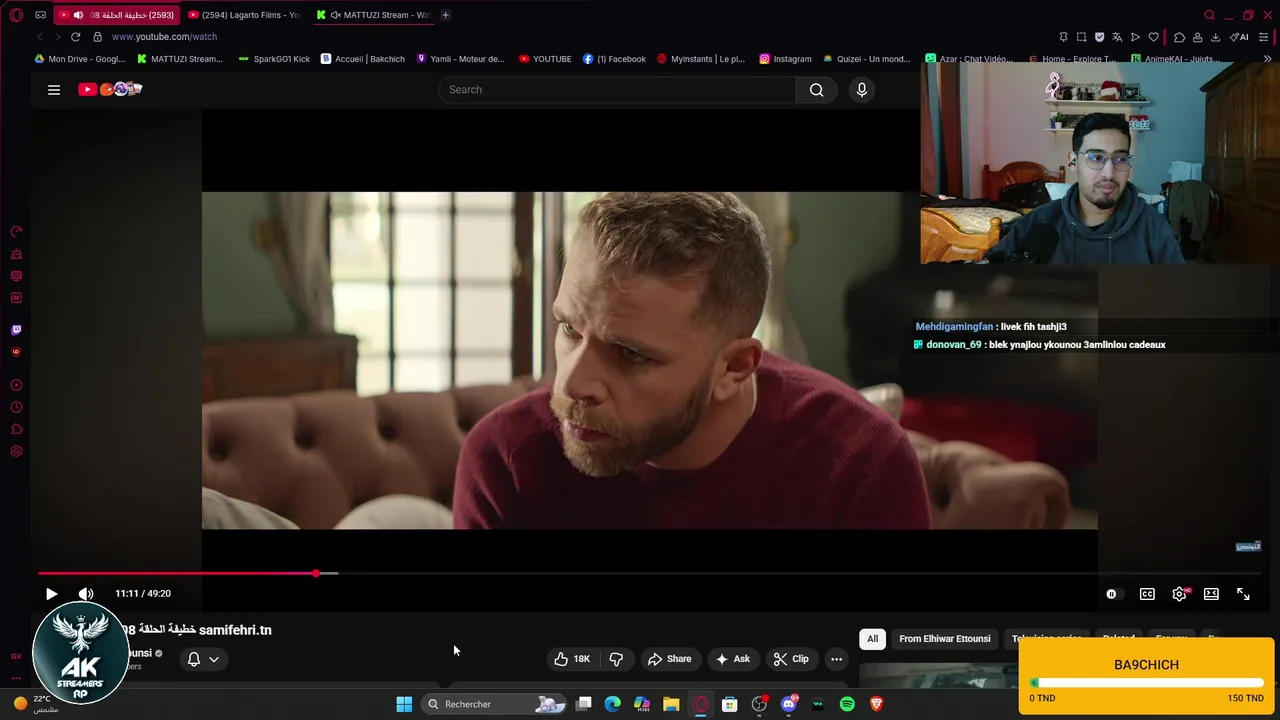1280x720 pixels.
Task: Like the video with 18K likes
Action: click(572, 659)
